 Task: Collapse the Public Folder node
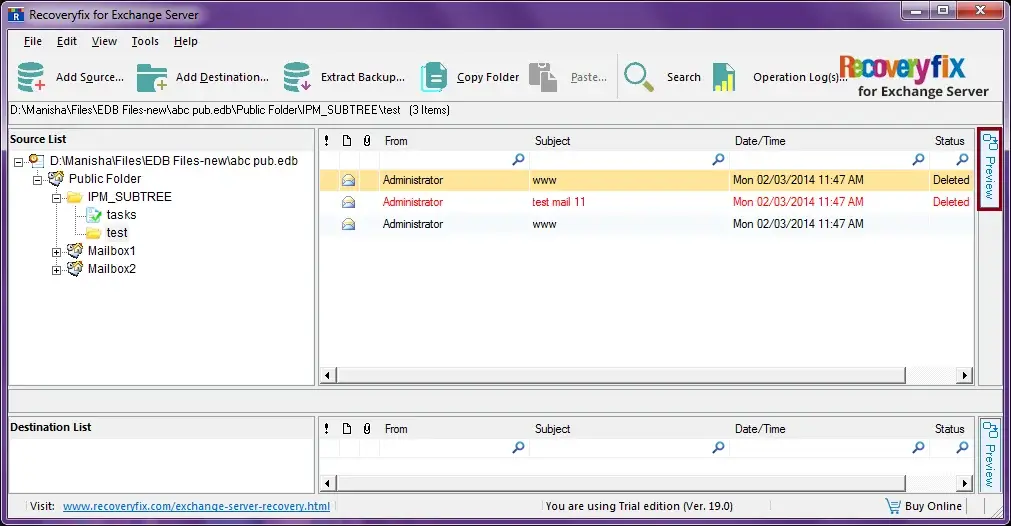pyautogui.click(x=38, y=180)
